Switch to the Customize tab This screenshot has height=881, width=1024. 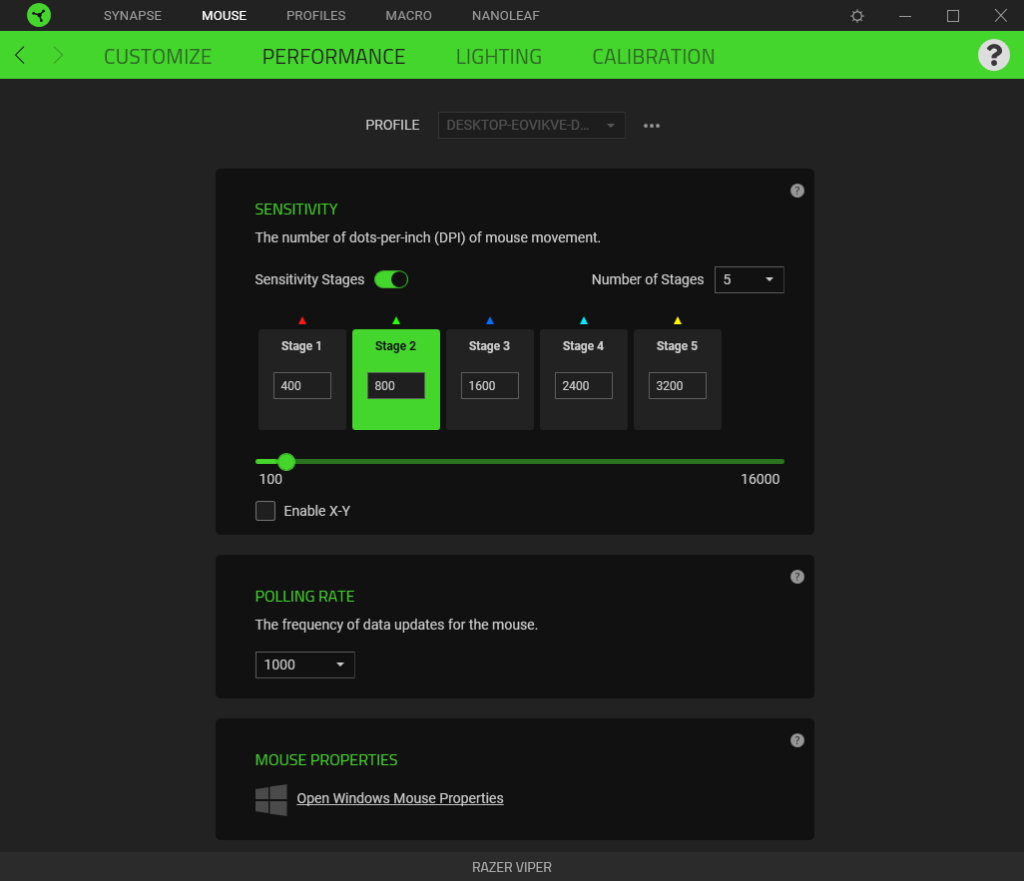158,57
